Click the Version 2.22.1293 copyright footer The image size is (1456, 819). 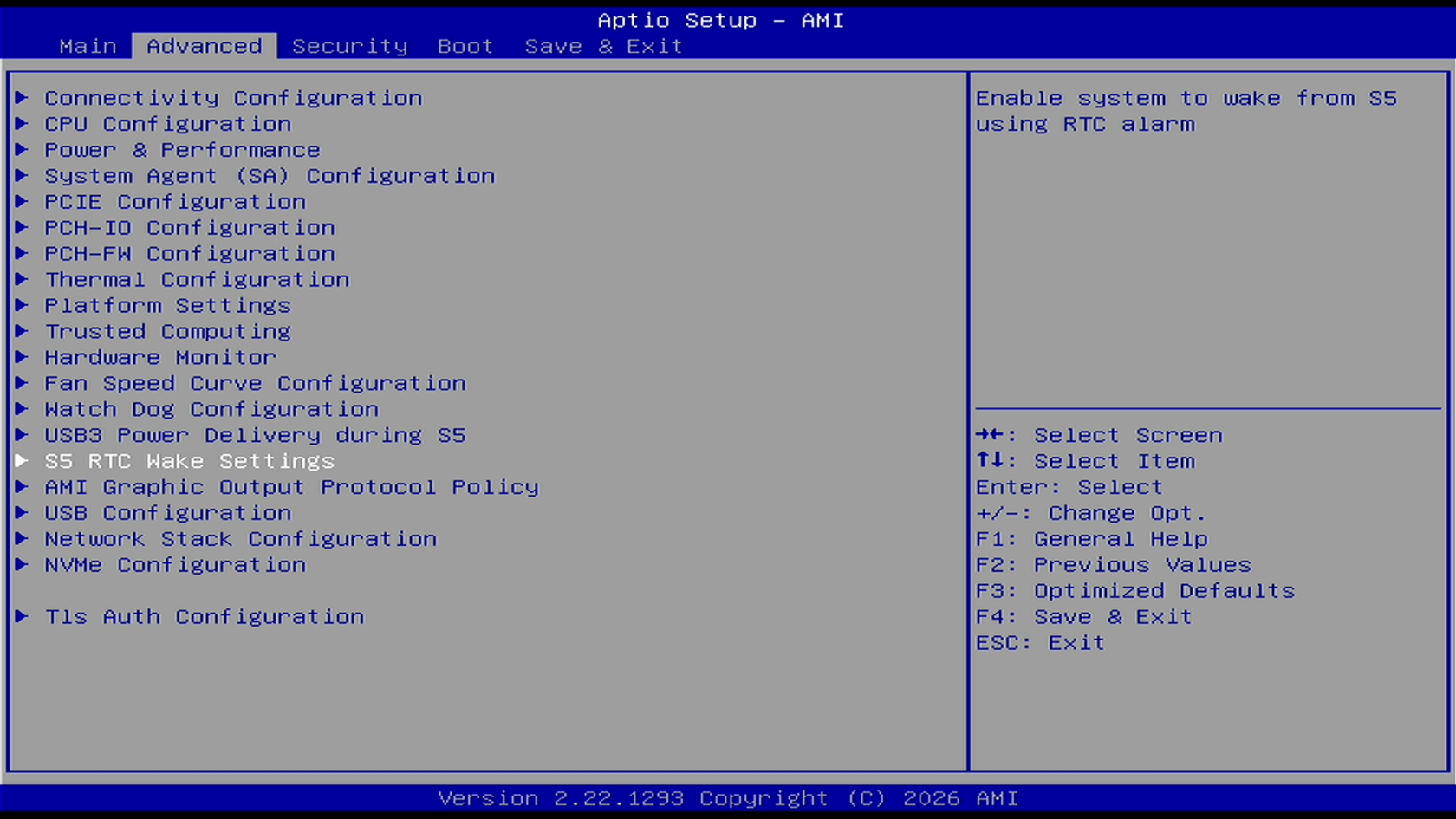[728, 798]
